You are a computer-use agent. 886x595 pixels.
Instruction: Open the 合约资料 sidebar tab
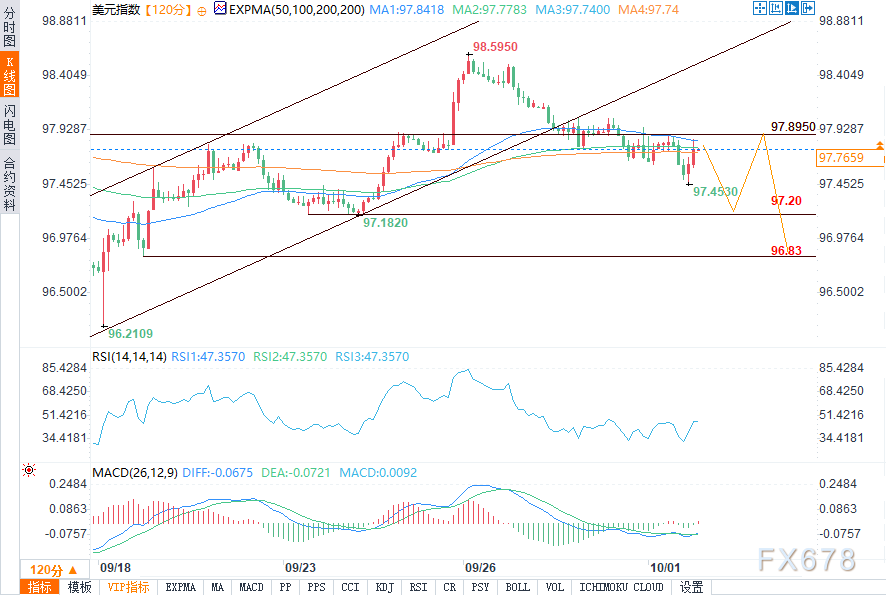(x=9, y=182)
